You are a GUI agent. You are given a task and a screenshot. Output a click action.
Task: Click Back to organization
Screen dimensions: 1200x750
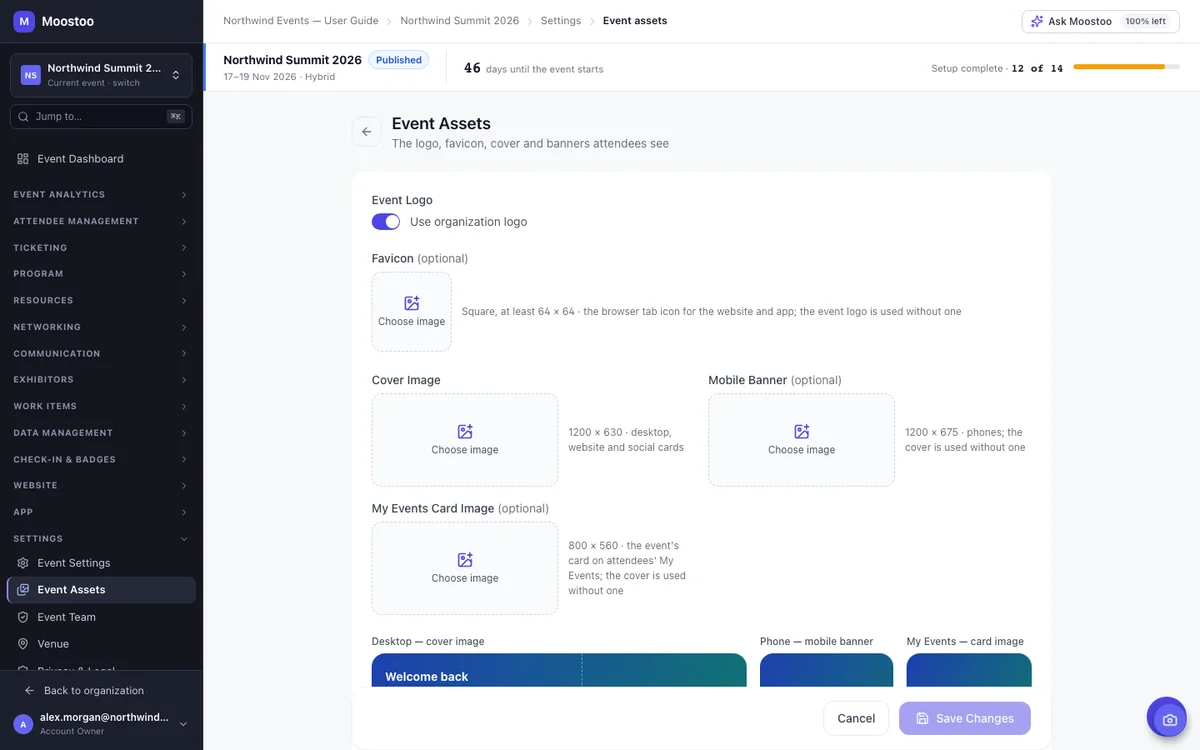101,691
